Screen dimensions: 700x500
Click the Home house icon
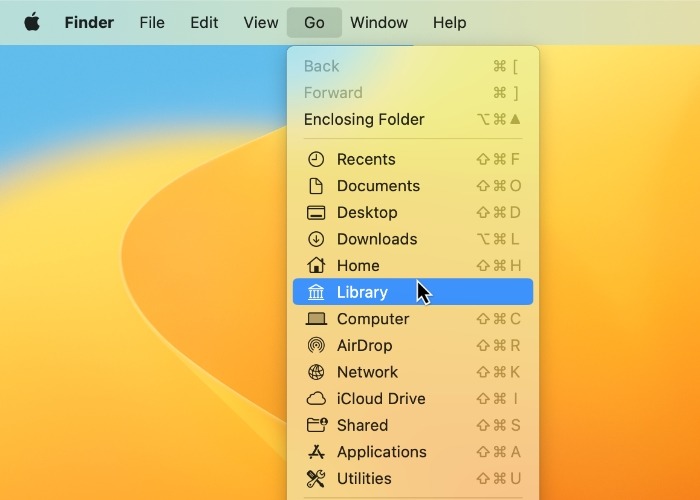[x=316, y=266]
